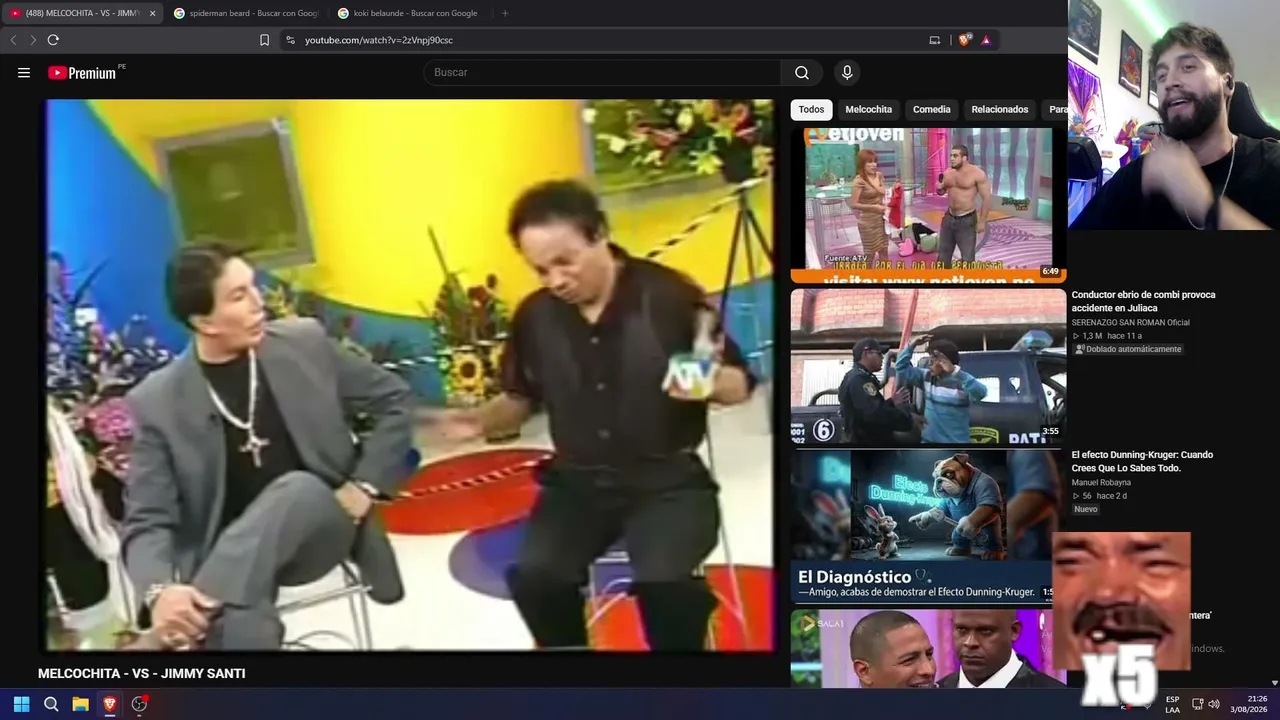Open Windows taskbar search
The image size is (1280, 720).
coord(51,704)
